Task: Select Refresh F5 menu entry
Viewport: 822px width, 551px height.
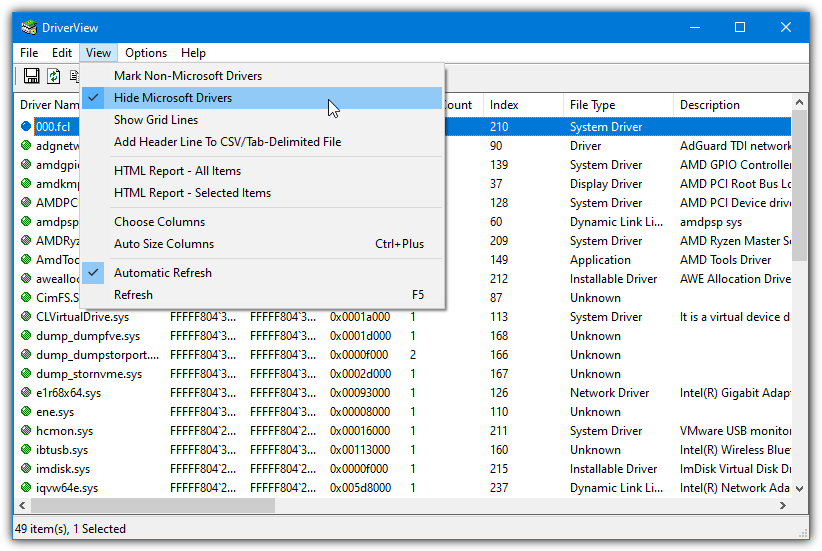Action: click(x=262, y=295)
